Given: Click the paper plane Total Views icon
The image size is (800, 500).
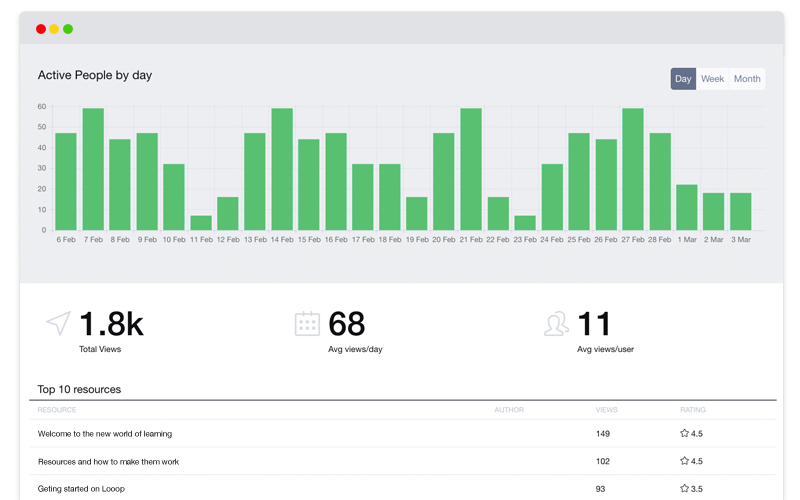Looking at the screenshot, I should click(x=58, y=323).
